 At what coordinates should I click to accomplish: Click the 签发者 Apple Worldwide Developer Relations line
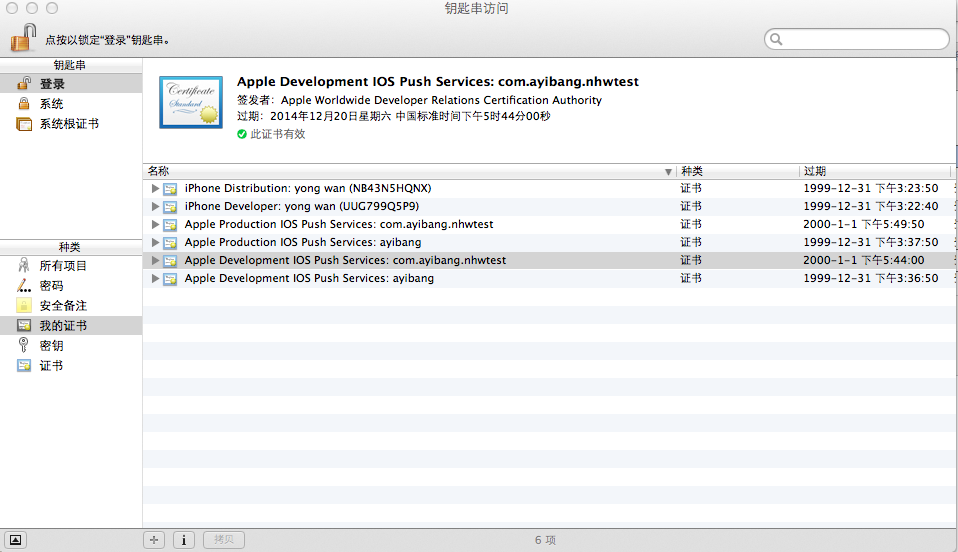pos(419,100)
